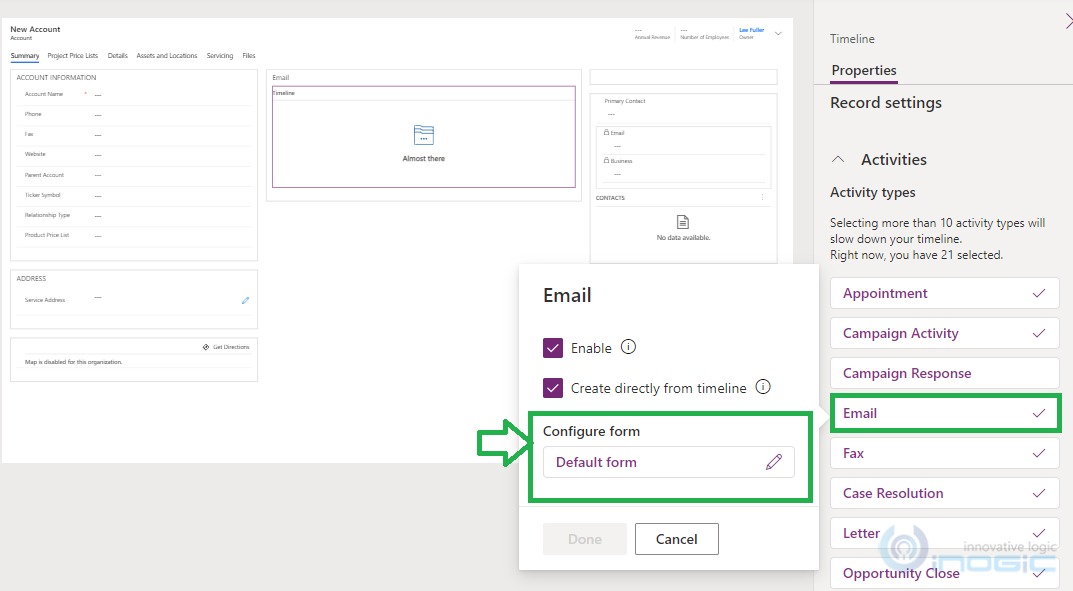The width and height of the screenshot is (1073, 591).
Task: Open the Servicing tab
Action: pyautogui.click(x=220, y=56)
